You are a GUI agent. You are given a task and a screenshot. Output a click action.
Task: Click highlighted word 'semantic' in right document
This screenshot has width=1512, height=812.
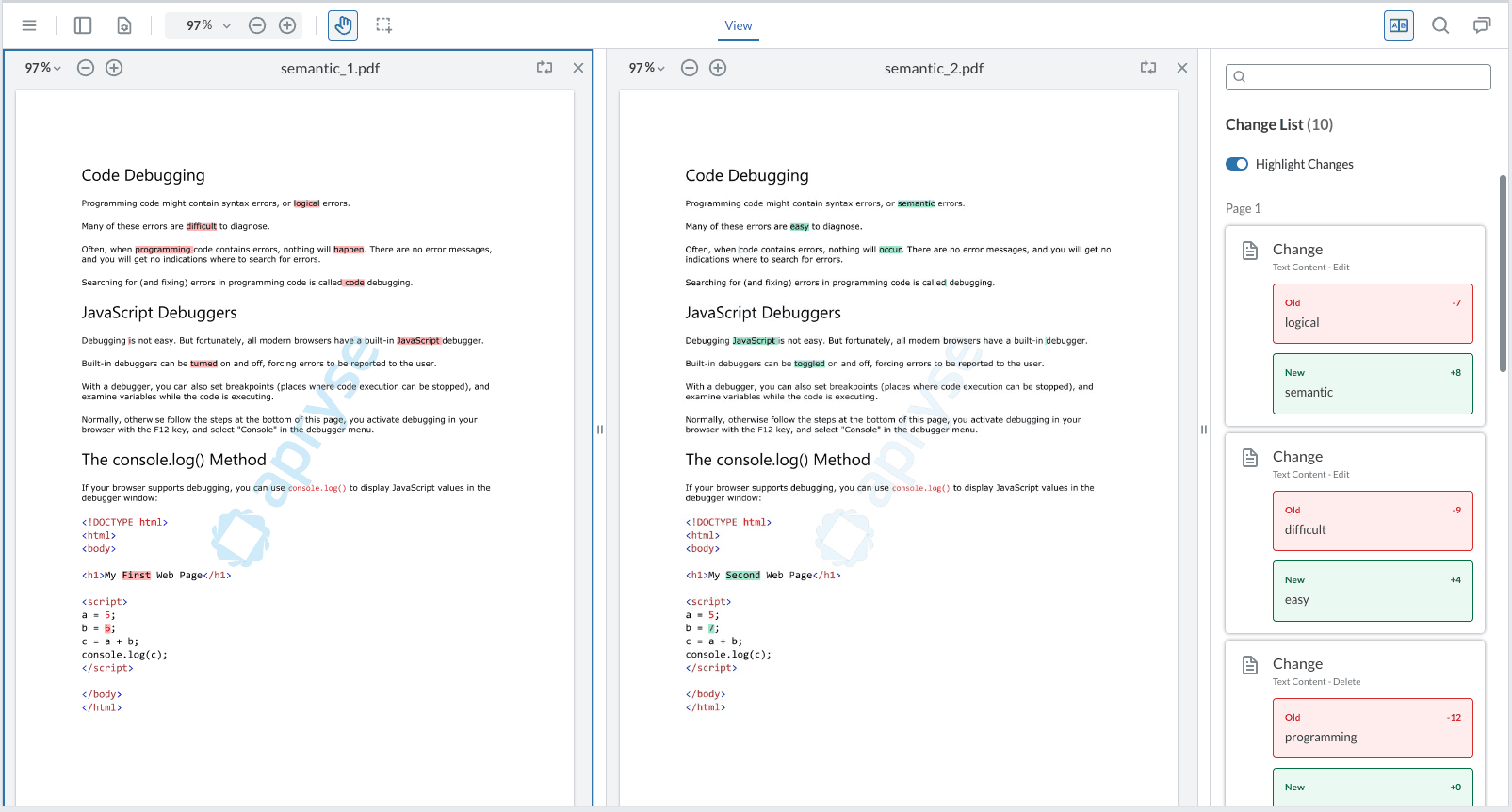916,203
